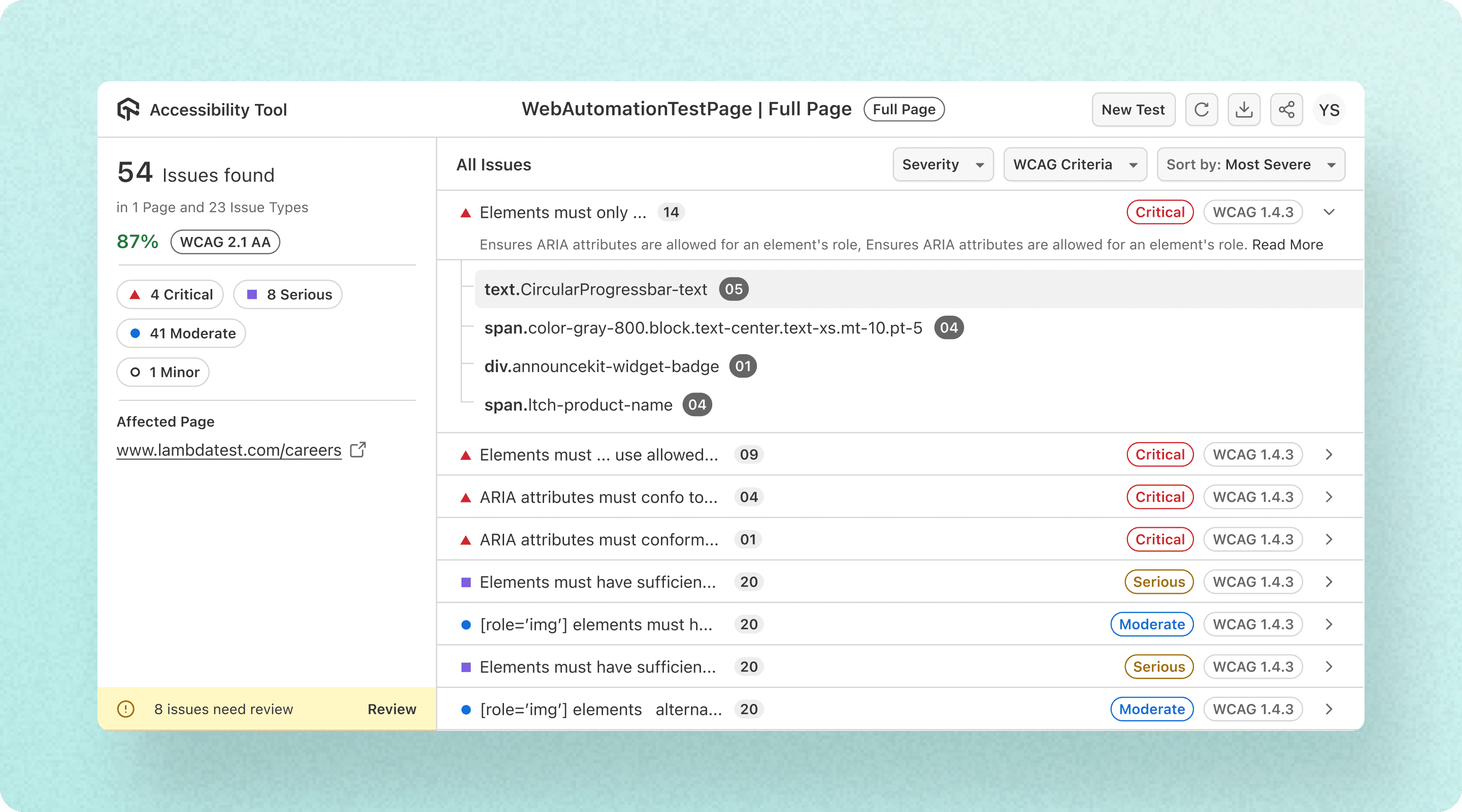This screenshot has width=1462, height=812.
Task: Click the refresh test icon
Action: point(1201,110)
